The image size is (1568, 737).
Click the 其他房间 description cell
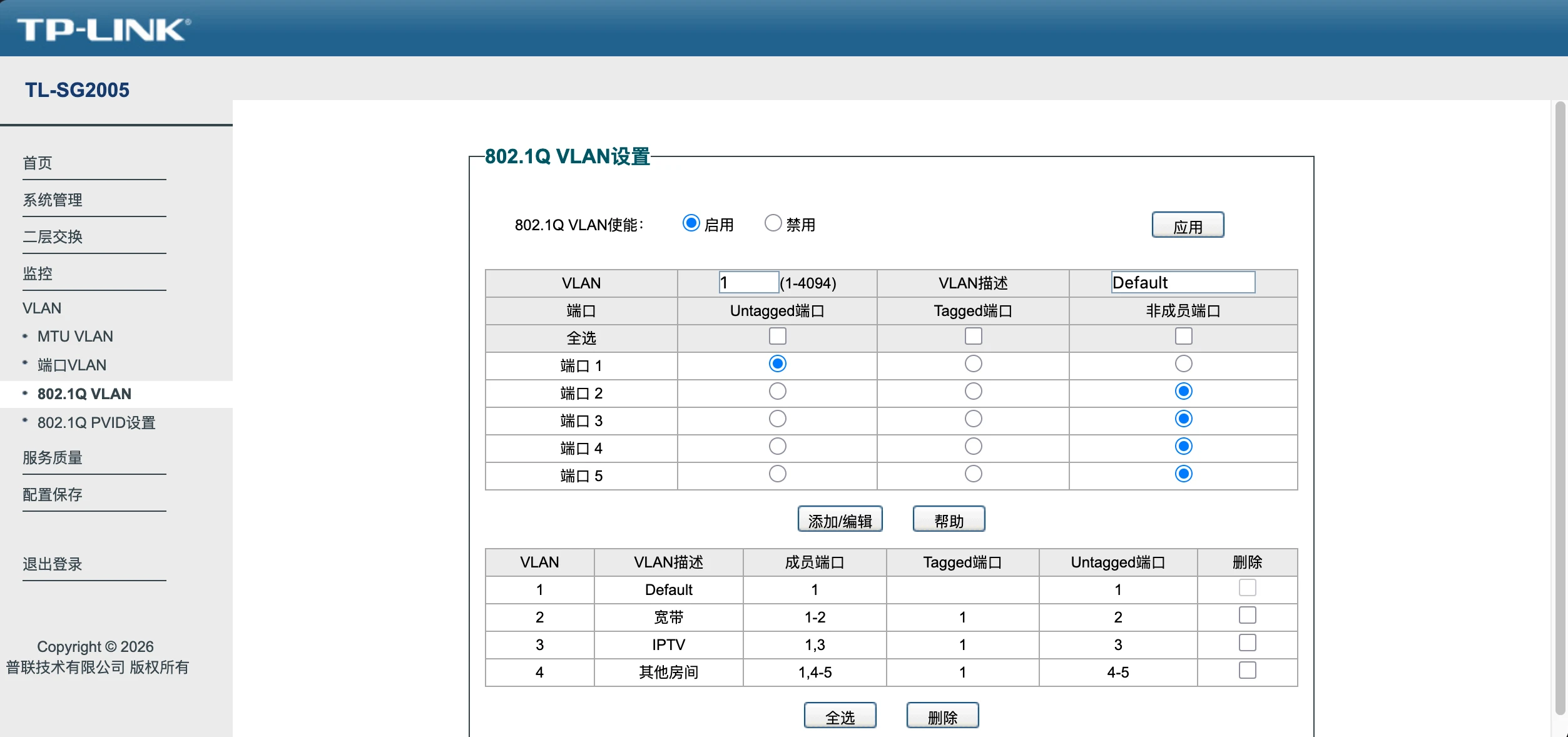(668, 673)
